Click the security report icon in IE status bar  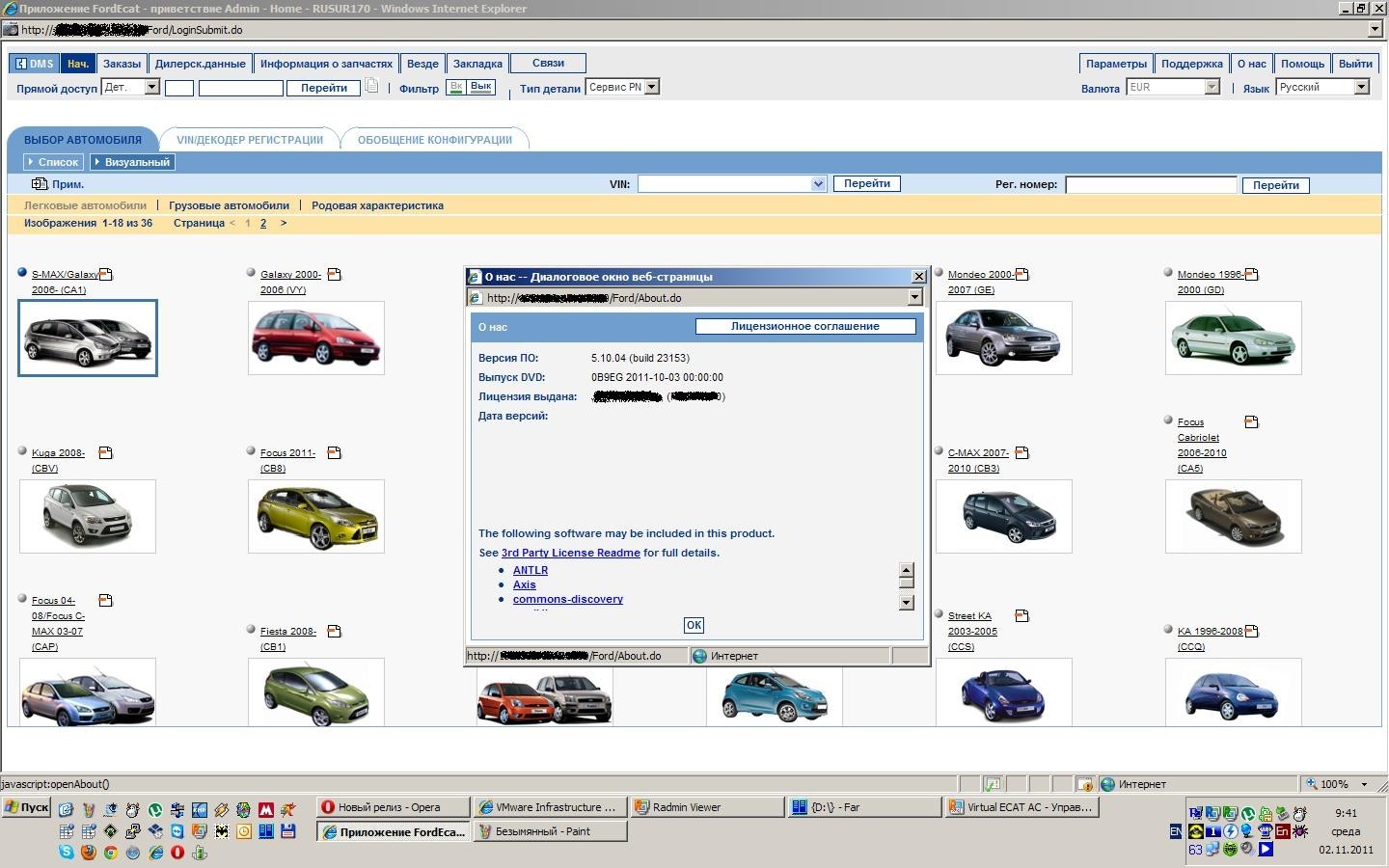tap(993, 784)
